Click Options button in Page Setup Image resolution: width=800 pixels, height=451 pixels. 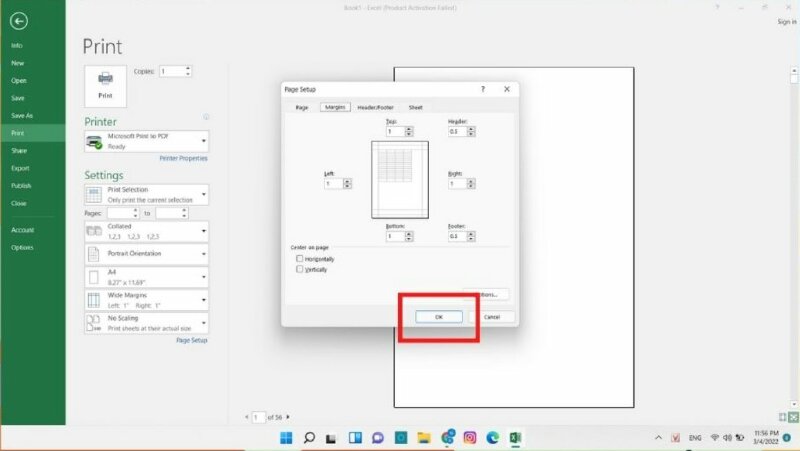tap(486, 294)
